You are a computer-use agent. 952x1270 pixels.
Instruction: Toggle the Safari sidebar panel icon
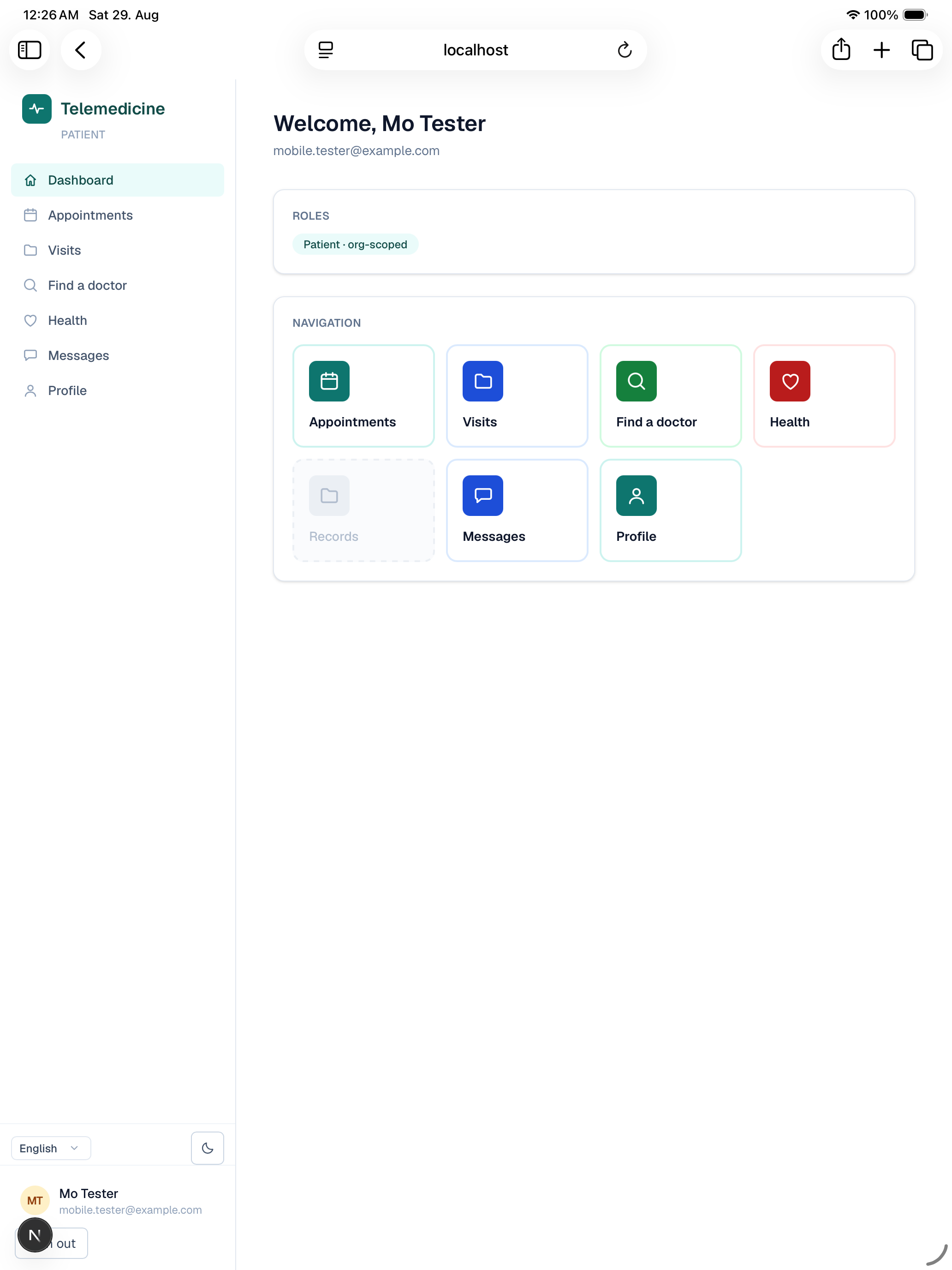point(29,50)
